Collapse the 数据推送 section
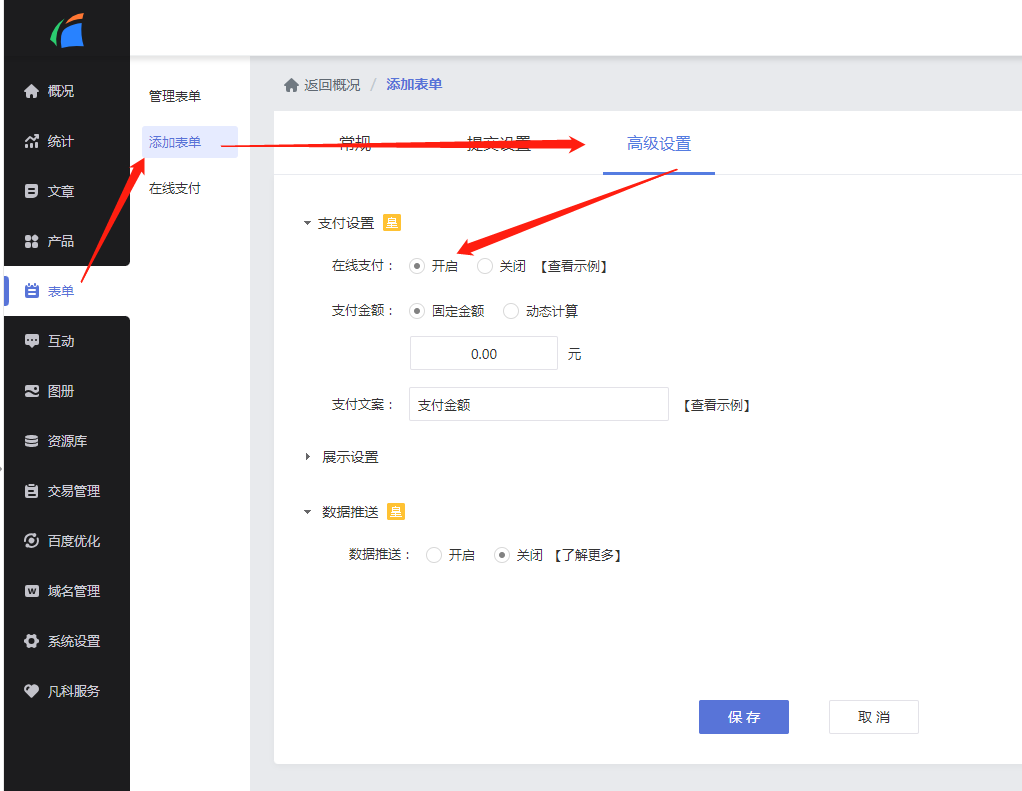Image resolution: width=1022 pixels, height=791 pixels. (x=308, y=512)
